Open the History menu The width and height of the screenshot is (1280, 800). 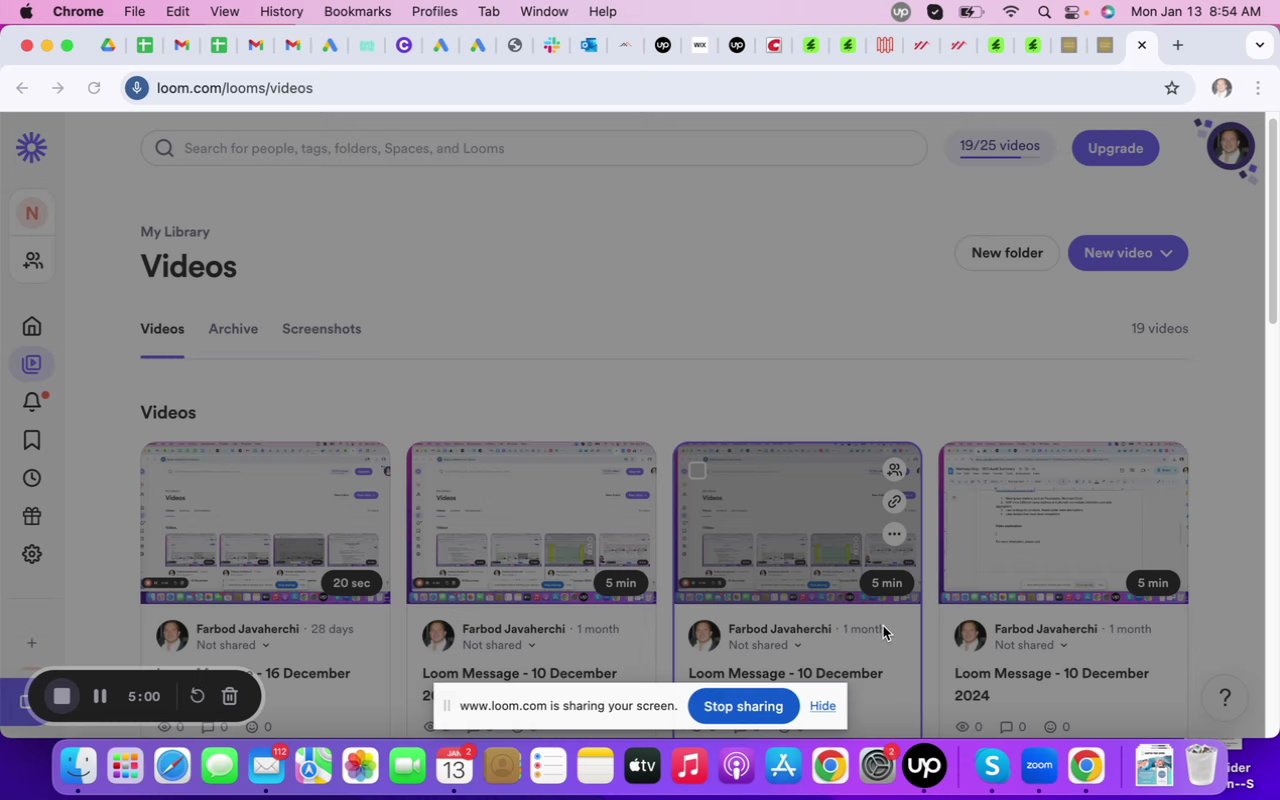(x=281, y=11)
